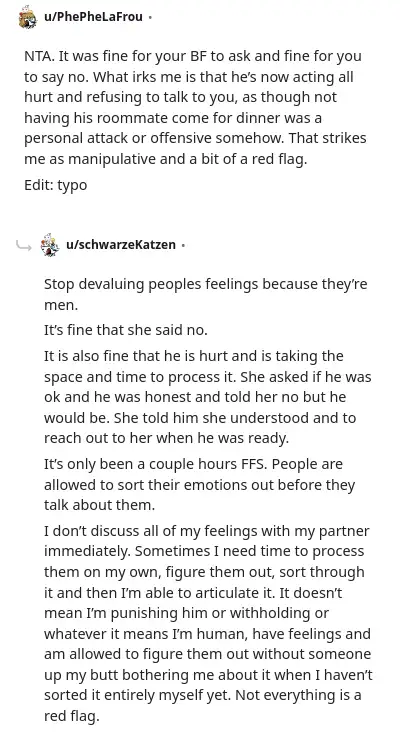Viewport: 400px width, 751px height.
Task: Click the u/schwarzeKatzen avatar icon
Action: click(x=50, y=245)
